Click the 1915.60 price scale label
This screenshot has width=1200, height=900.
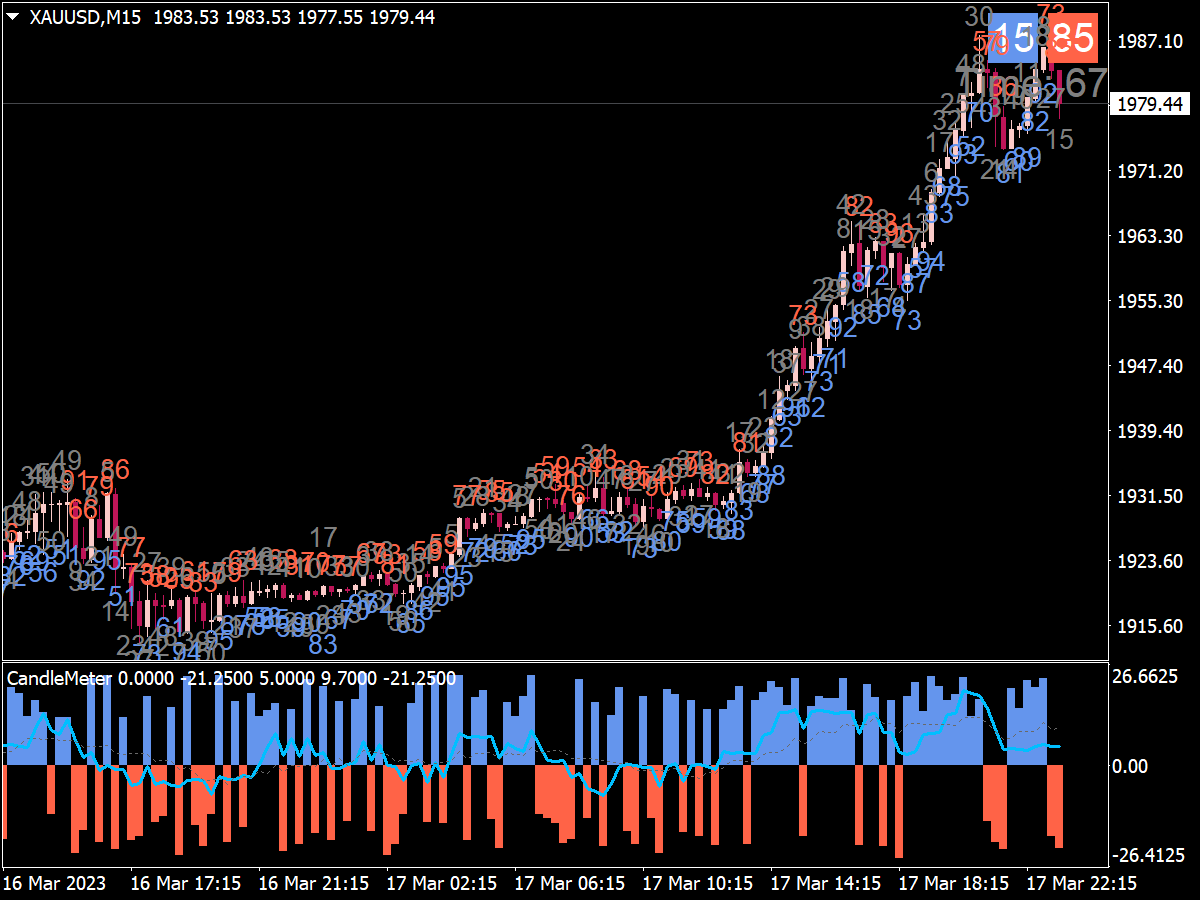(1149, 626)
